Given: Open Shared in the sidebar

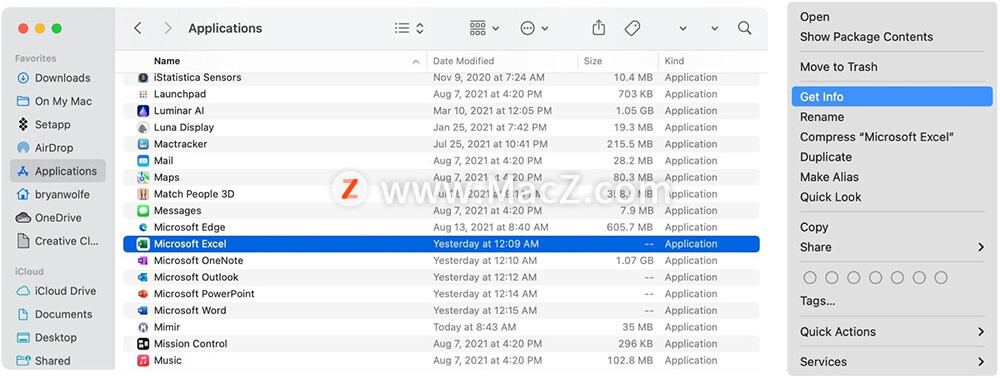Looking at the screenshot, I should [43, 361].
